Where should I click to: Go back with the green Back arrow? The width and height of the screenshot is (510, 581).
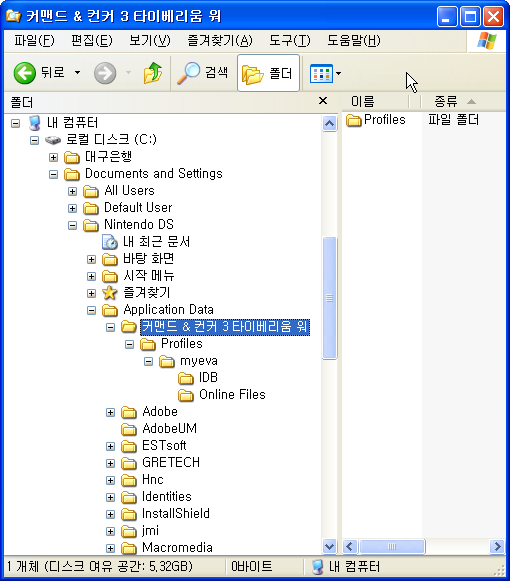click(x=24, y=73)
